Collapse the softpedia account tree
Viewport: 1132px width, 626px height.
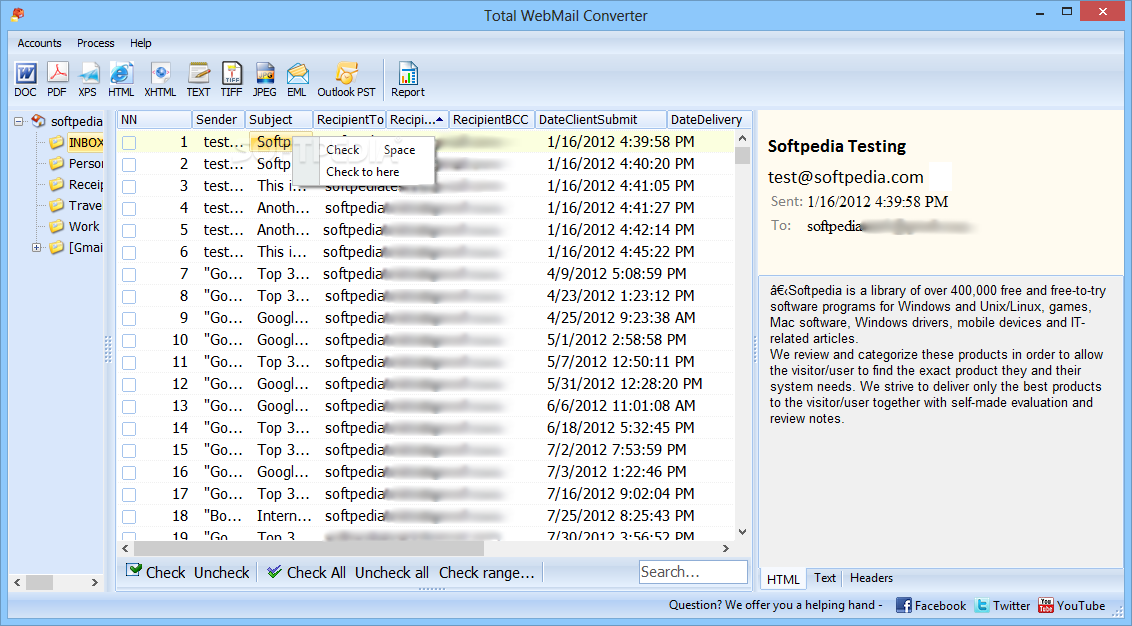tap(19, 121)
